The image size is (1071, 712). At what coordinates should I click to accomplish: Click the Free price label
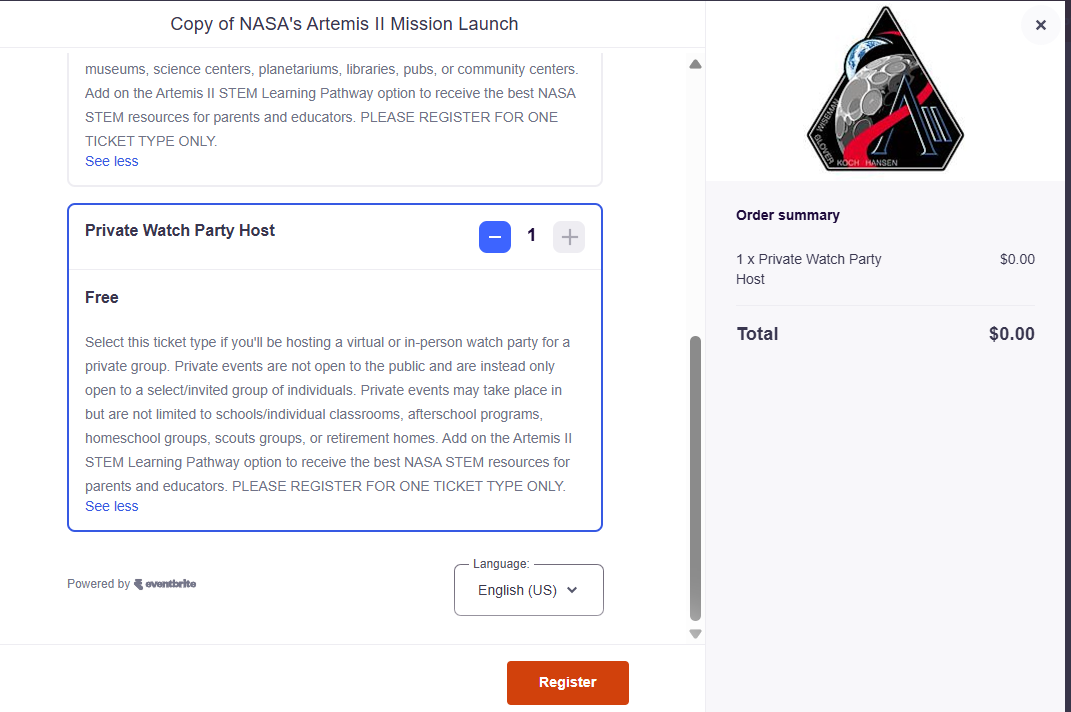tap(102, 297)
